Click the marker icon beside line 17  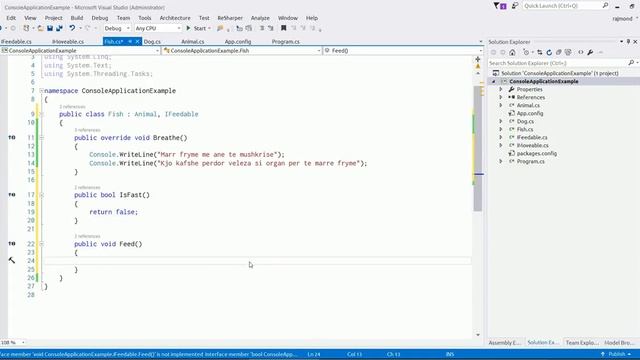pos(12,195)
